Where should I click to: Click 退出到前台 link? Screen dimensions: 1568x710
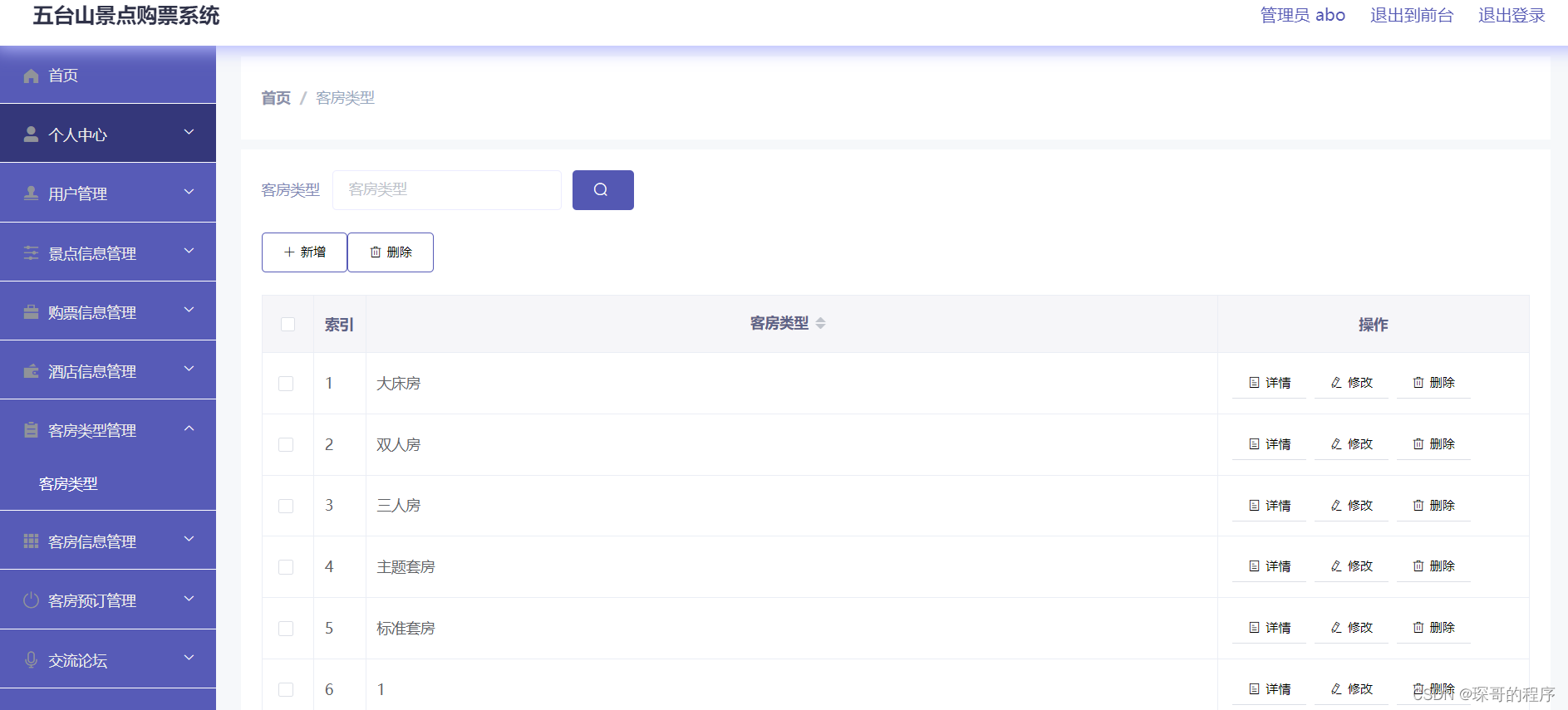click(1412, 15)
